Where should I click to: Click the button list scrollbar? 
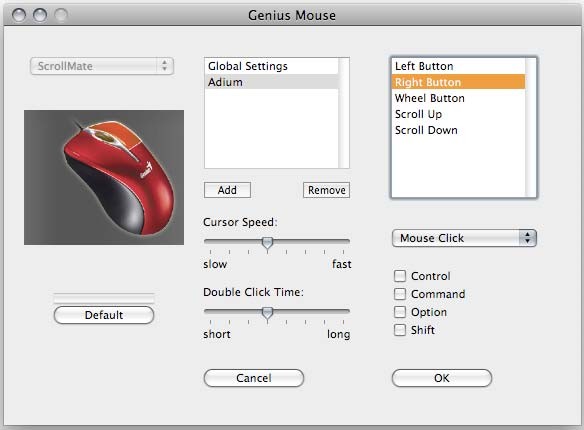[x=530, y=127]
